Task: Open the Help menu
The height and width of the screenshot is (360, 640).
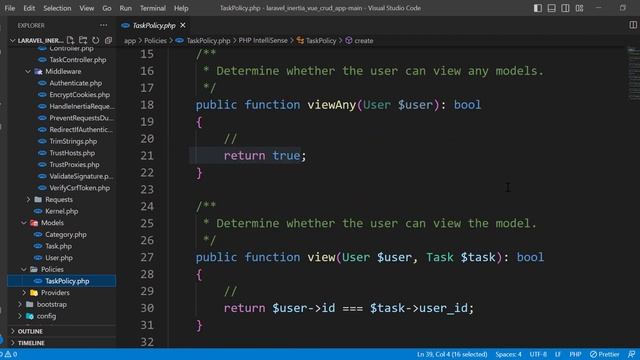Action: click(x=181, y=8)
